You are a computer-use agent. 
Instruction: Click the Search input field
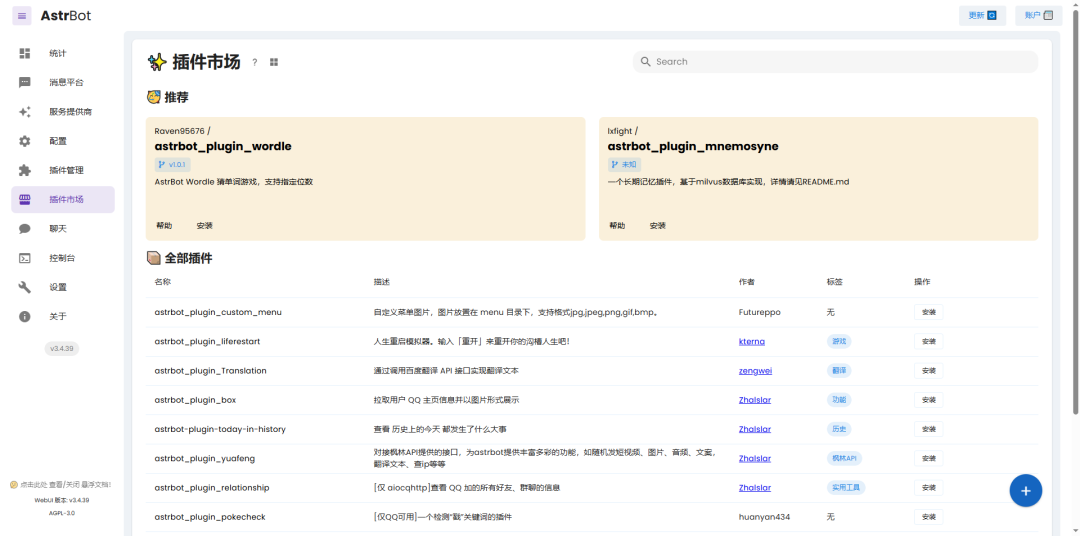[x=835, y=61]
